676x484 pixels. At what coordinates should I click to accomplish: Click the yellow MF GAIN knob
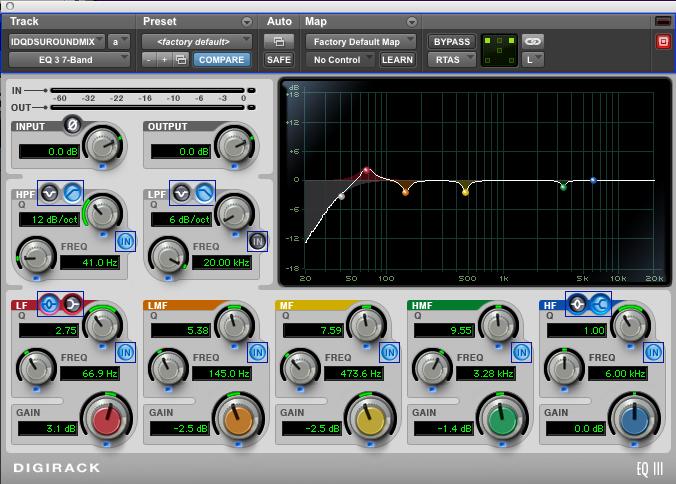370,418
